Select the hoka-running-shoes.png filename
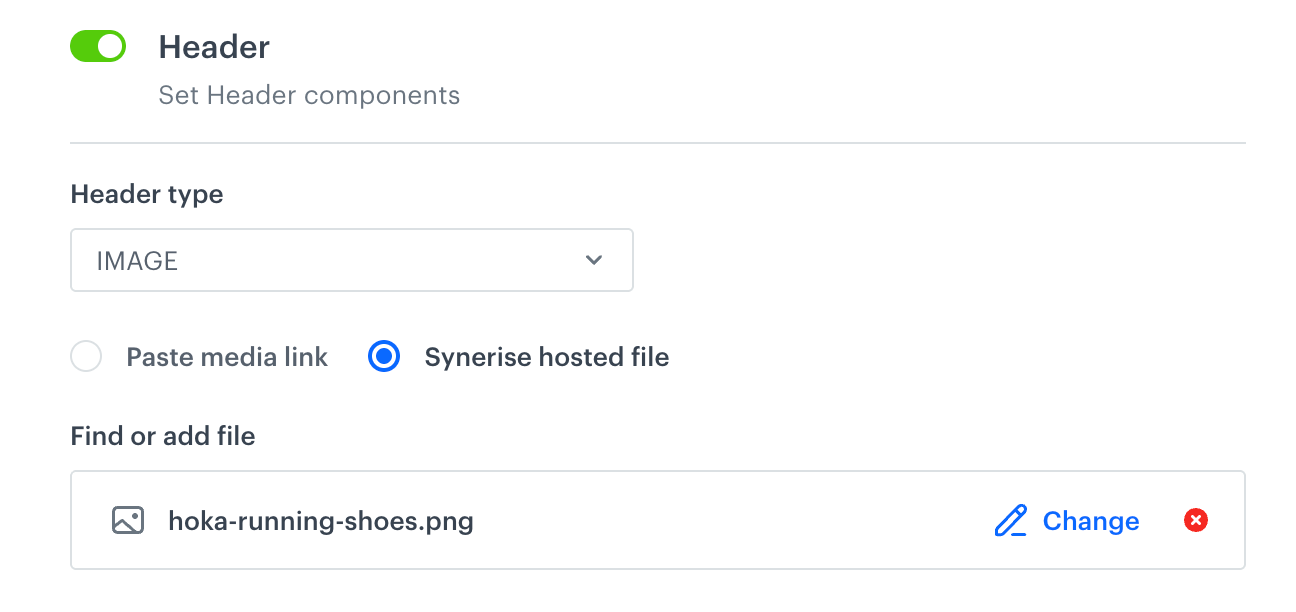This screenshot has height=612, width=1296. 320,520
